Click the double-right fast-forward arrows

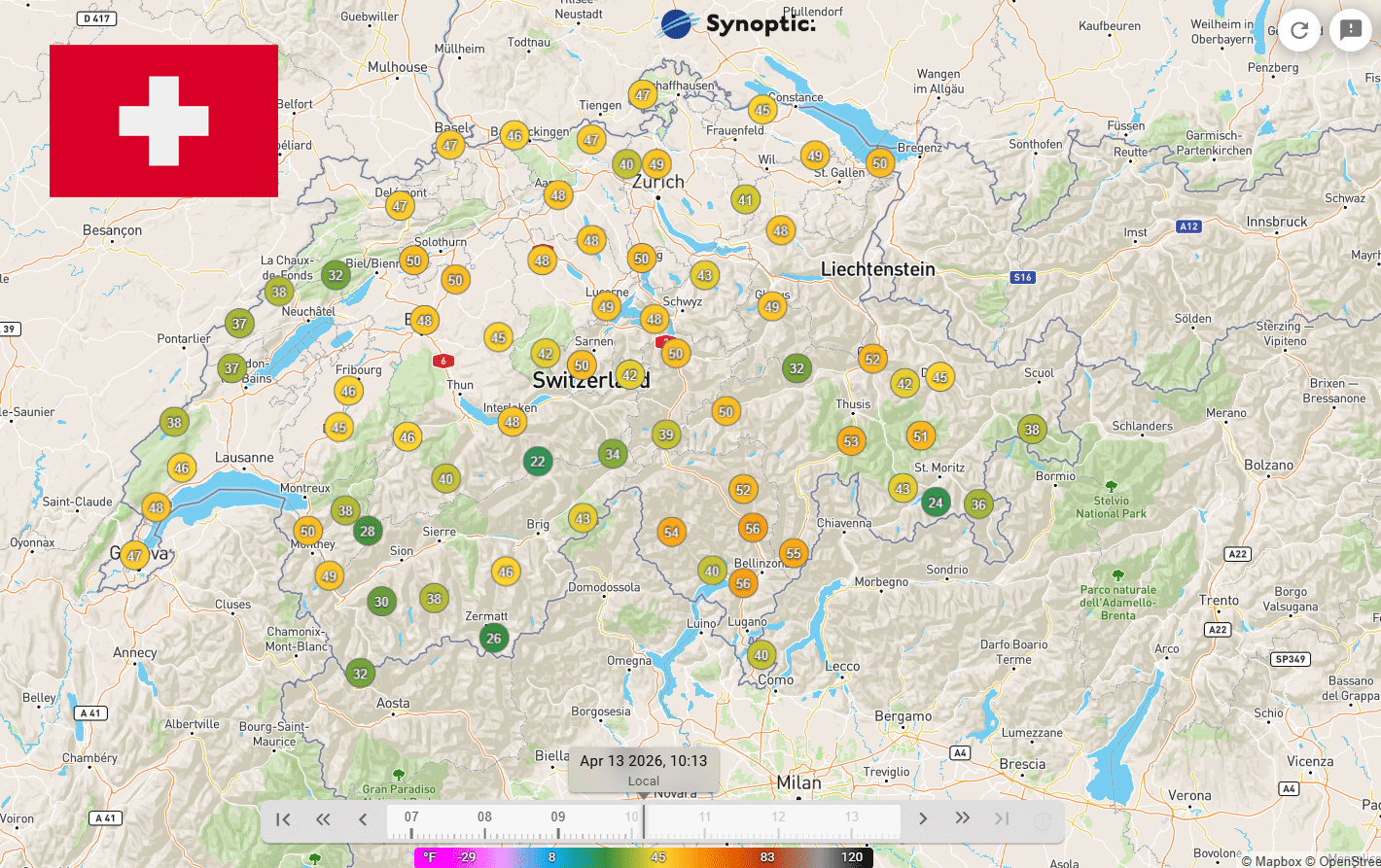click(x=963, y=819)
